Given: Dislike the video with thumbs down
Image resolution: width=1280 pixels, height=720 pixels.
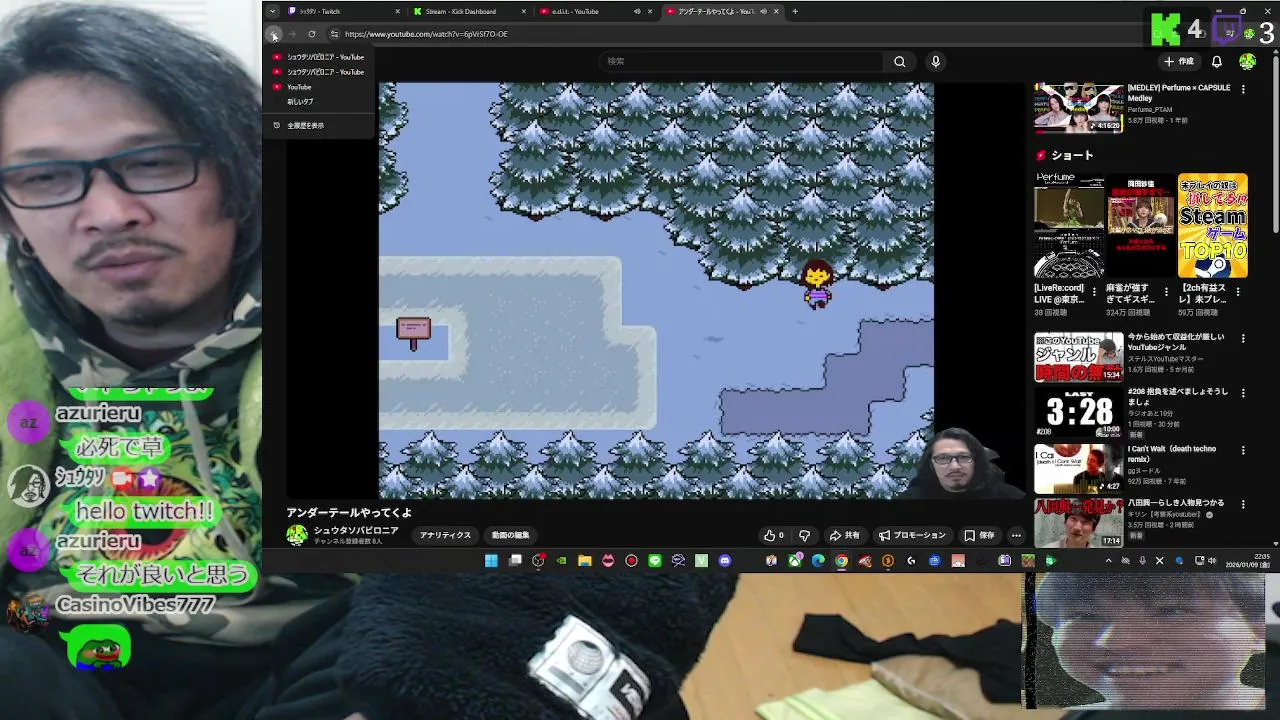Looking at the screenshot, I should pos(804,535).
